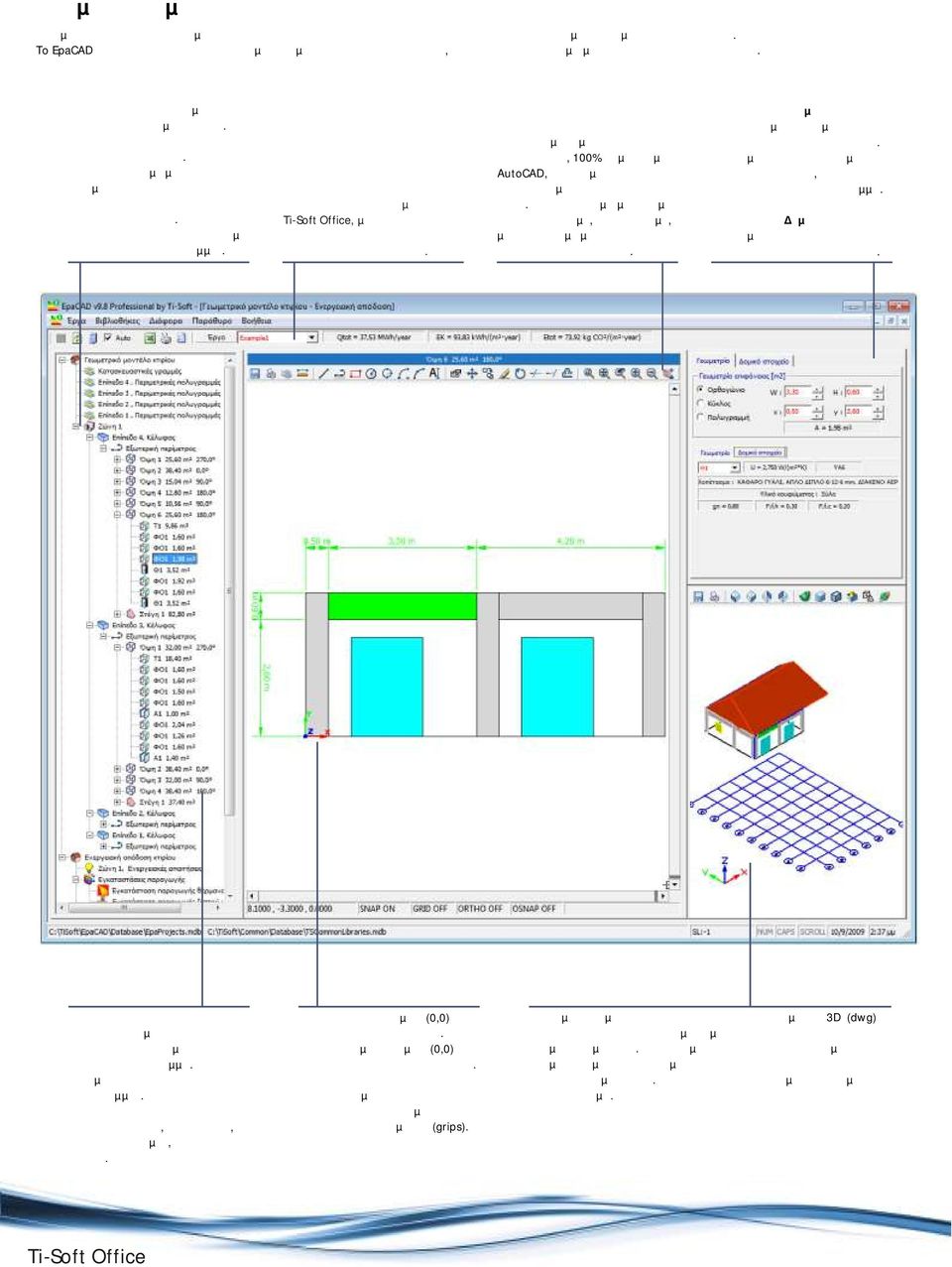The image size is (952, 1267).
Task: Select highlighted ΦΟ1 1,98 m² tree row
Action: tap(174, 559)
